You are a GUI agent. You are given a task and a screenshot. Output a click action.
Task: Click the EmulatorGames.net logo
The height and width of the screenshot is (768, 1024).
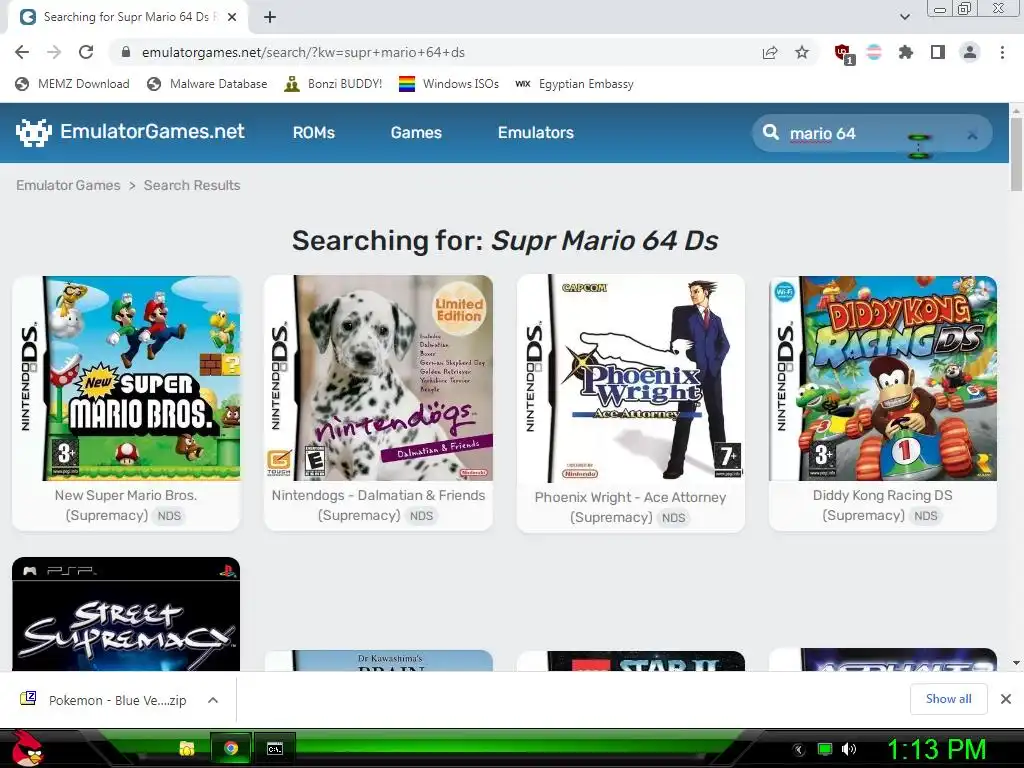[130, 132]
